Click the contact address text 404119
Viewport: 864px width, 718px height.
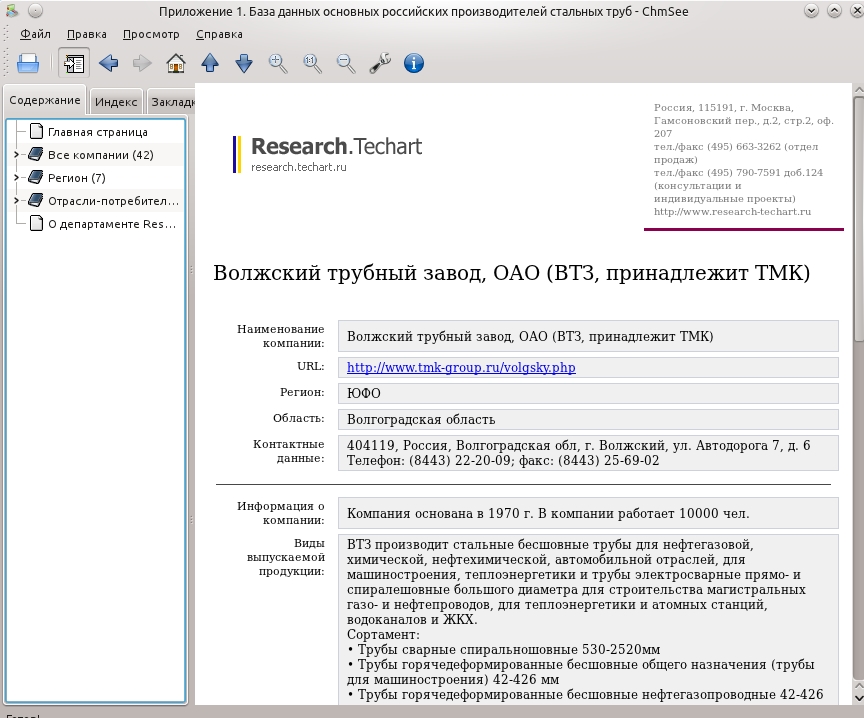pos(579,445)
